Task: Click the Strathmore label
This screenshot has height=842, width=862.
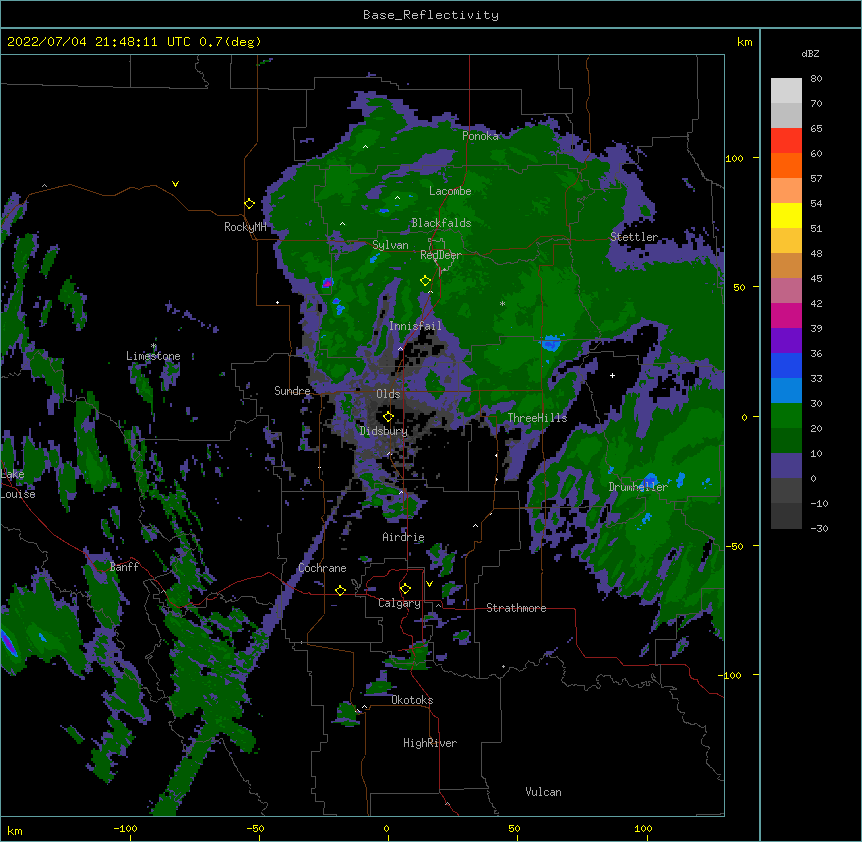Action: pos(516,608)
